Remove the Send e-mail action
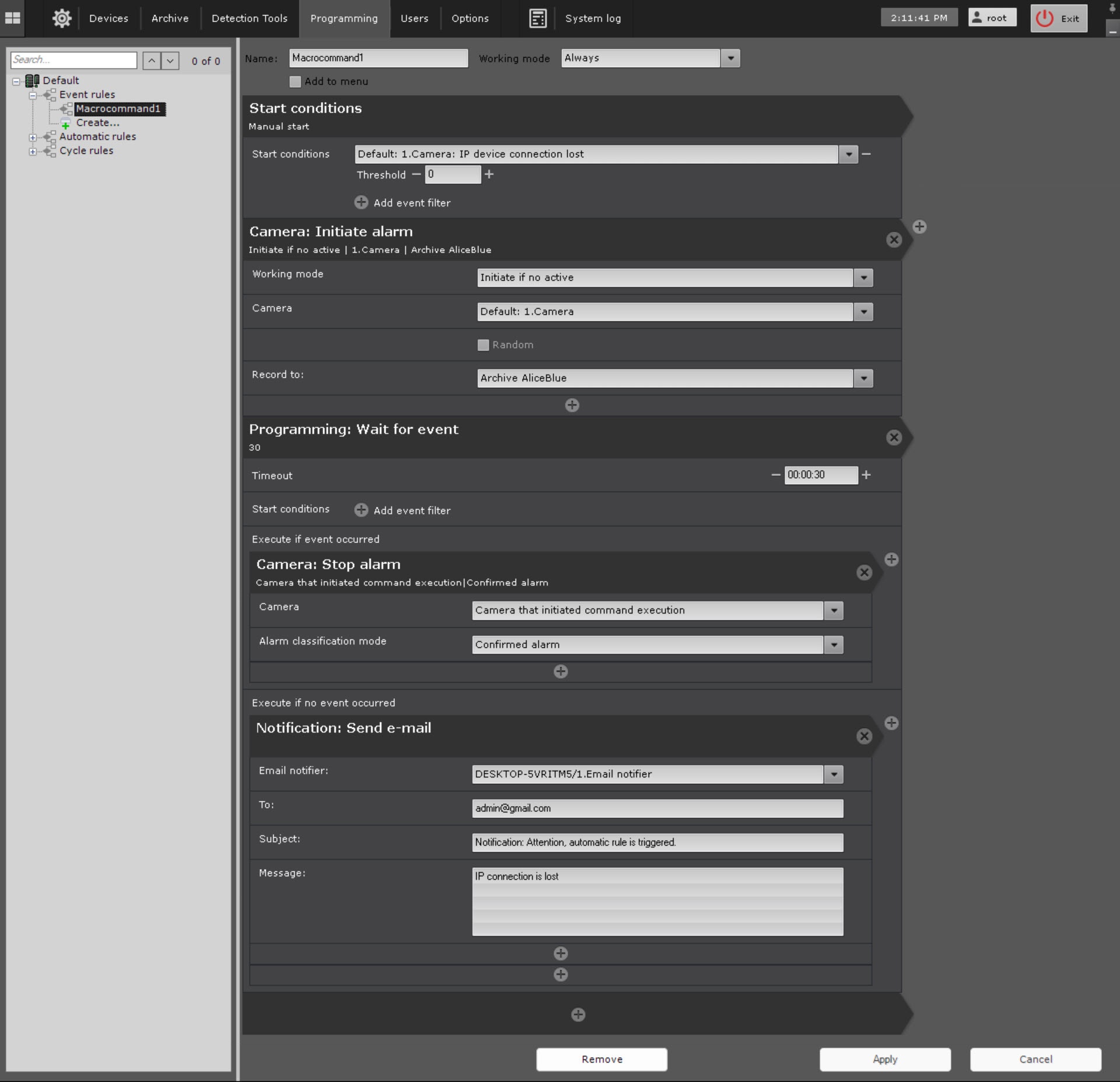 (864, 736)
